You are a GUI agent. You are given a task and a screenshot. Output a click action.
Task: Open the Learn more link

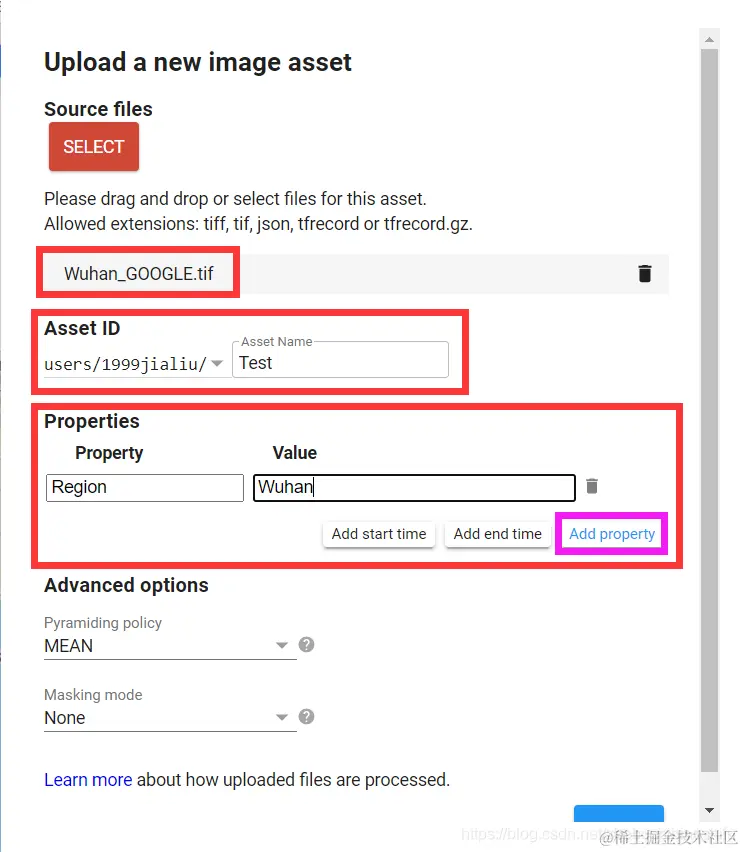[88, 780]
